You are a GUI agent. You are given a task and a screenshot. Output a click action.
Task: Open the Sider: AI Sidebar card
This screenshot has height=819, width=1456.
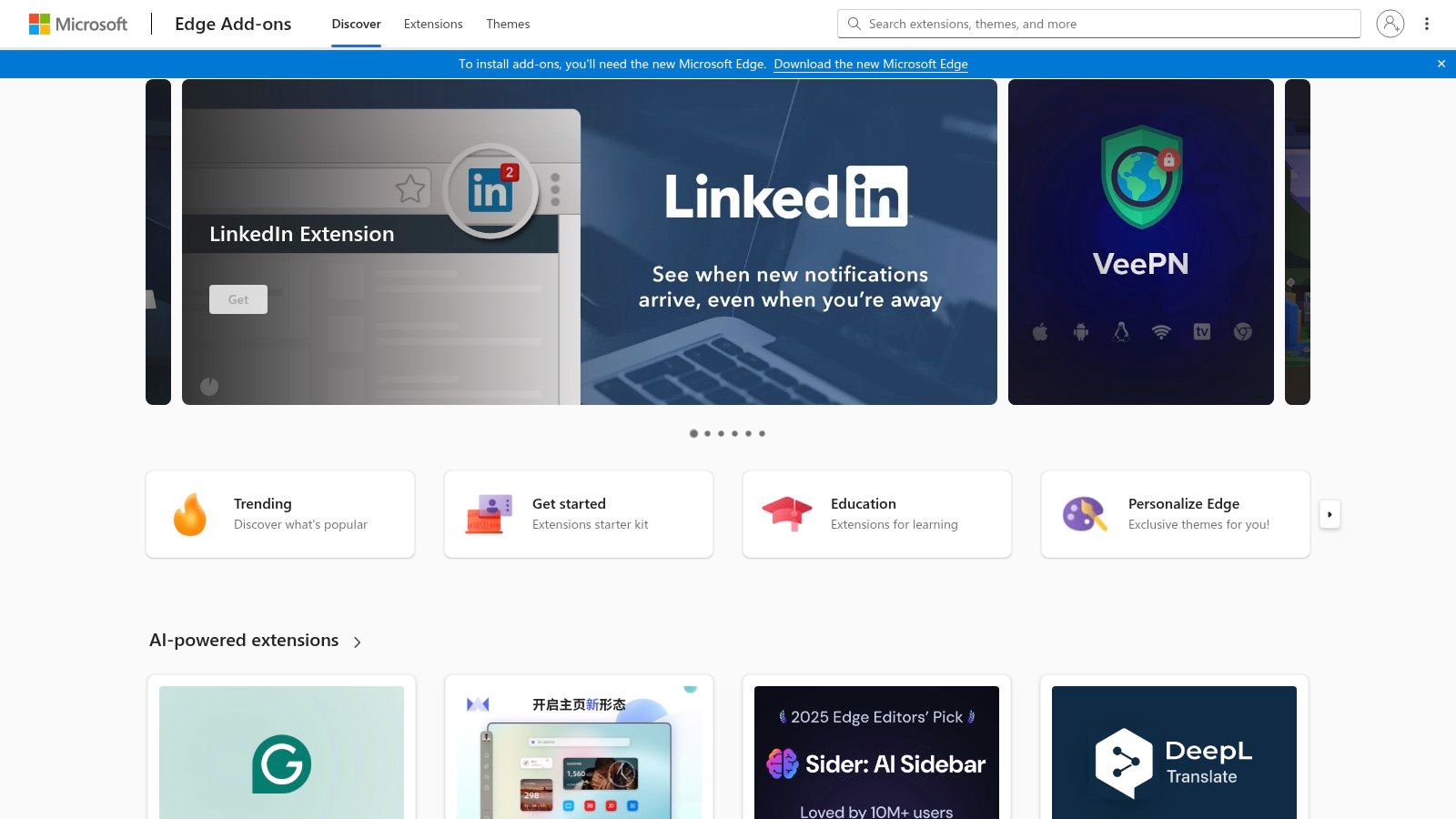[x=876, y=753]
